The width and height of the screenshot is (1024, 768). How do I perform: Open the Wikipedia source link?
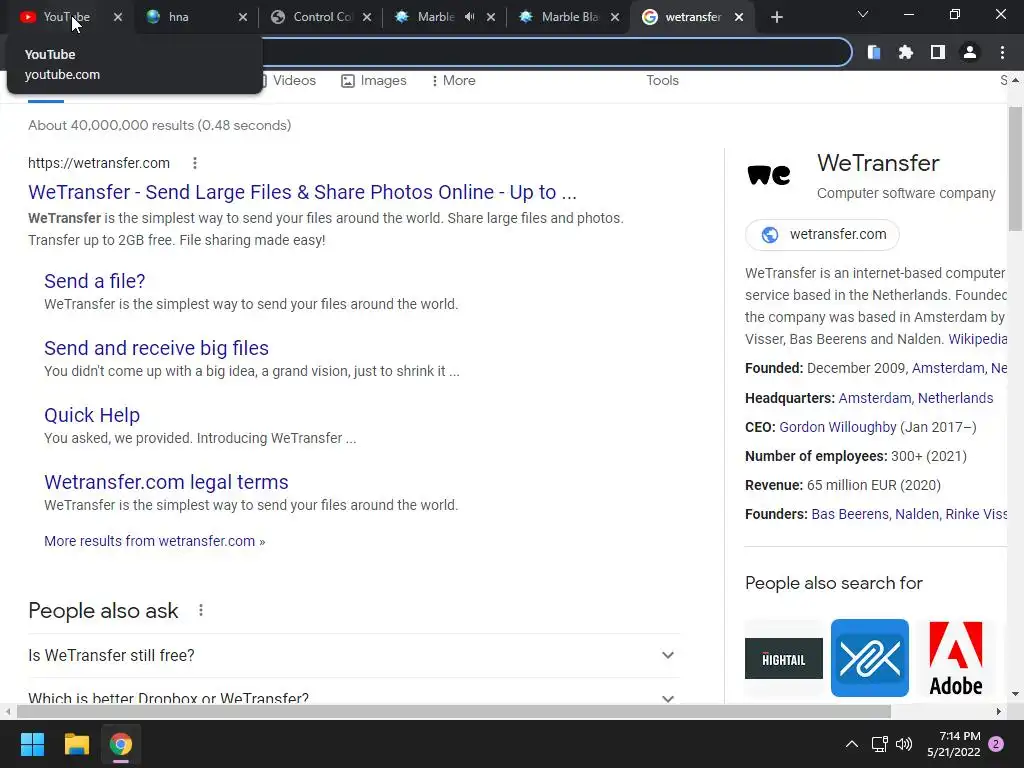[x=977, y=339]
